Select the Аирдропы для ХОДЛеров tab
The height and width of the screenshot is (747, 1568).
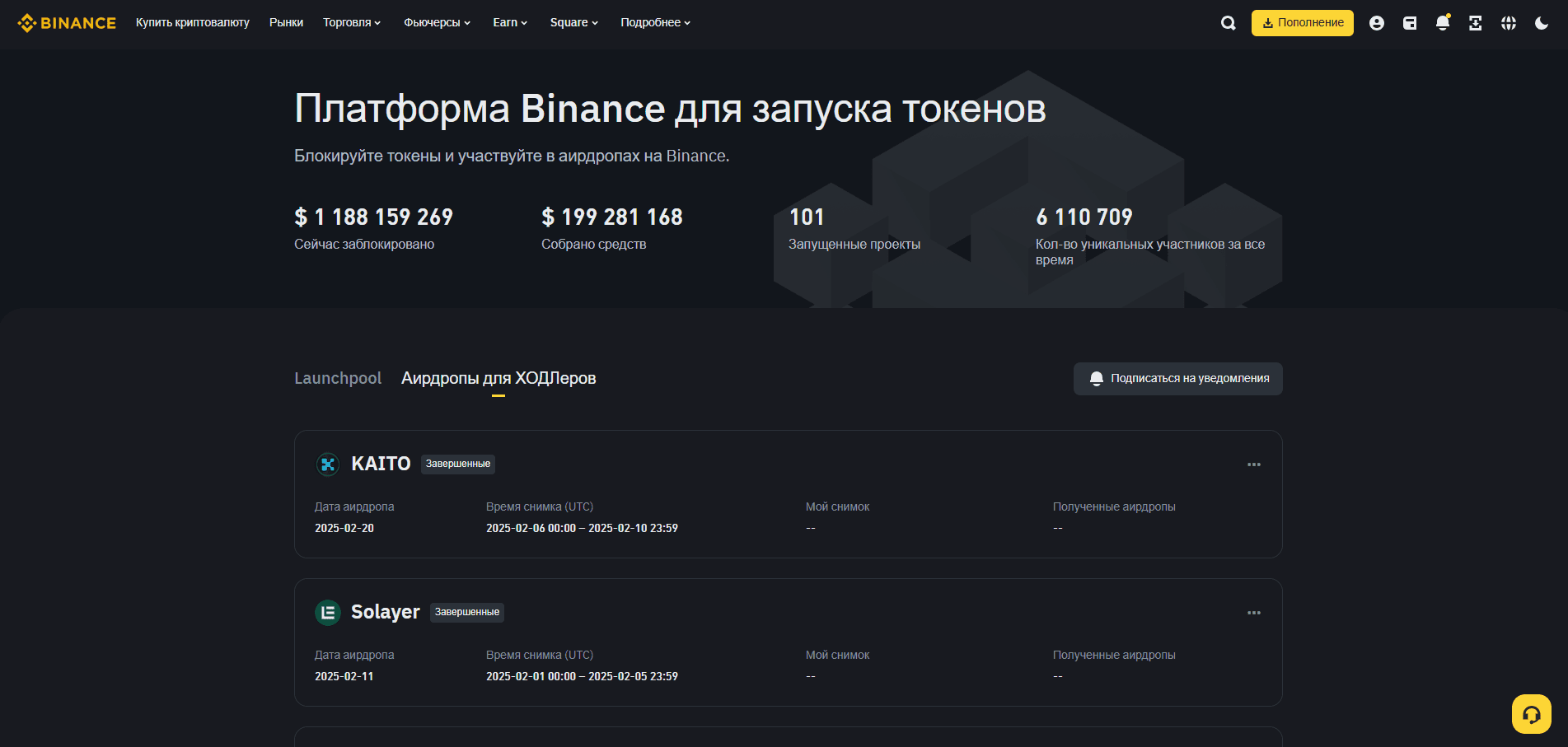[498, 378]
